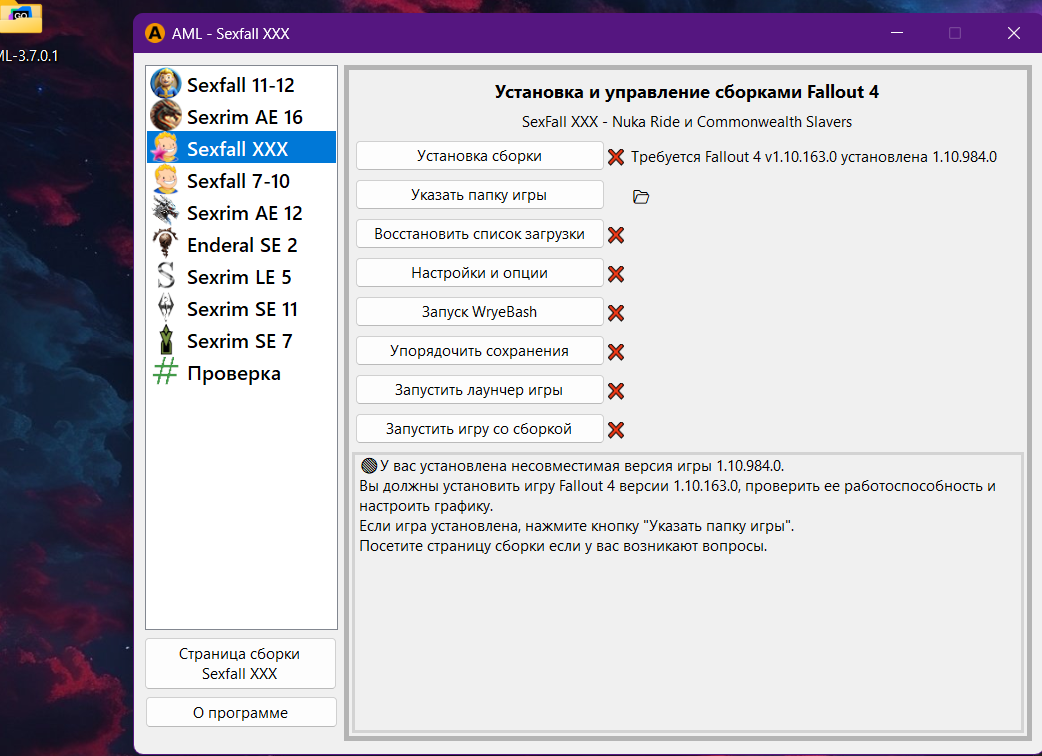
Task: Select Sexfall 7-10 in the modpack list
Action: pyautogui.click(x=238, y=181)
